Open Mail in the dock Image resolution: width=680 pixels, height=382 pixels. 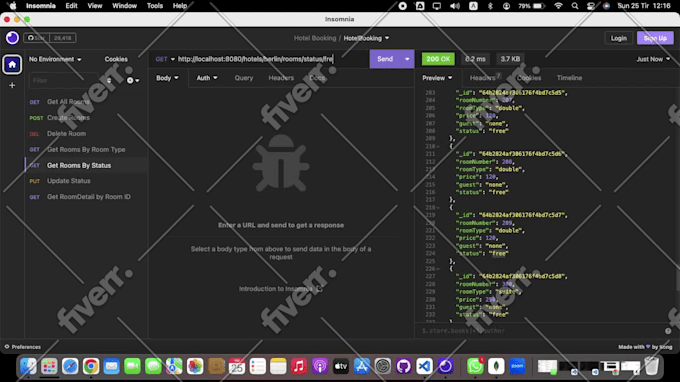pyautogui.click(x=111, y=366)
